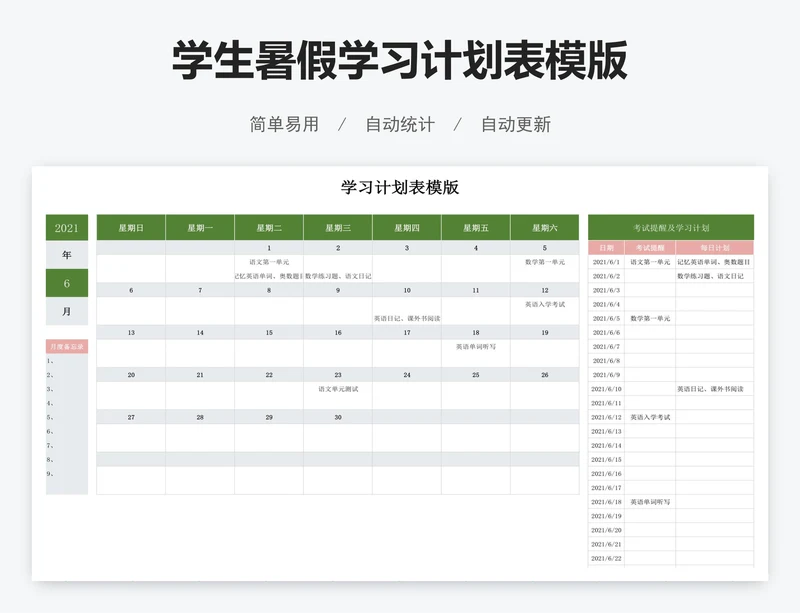Viewport: 800px width, 613px height.
Task: Select calendar day 20 cell
Action: coord(131,375)
